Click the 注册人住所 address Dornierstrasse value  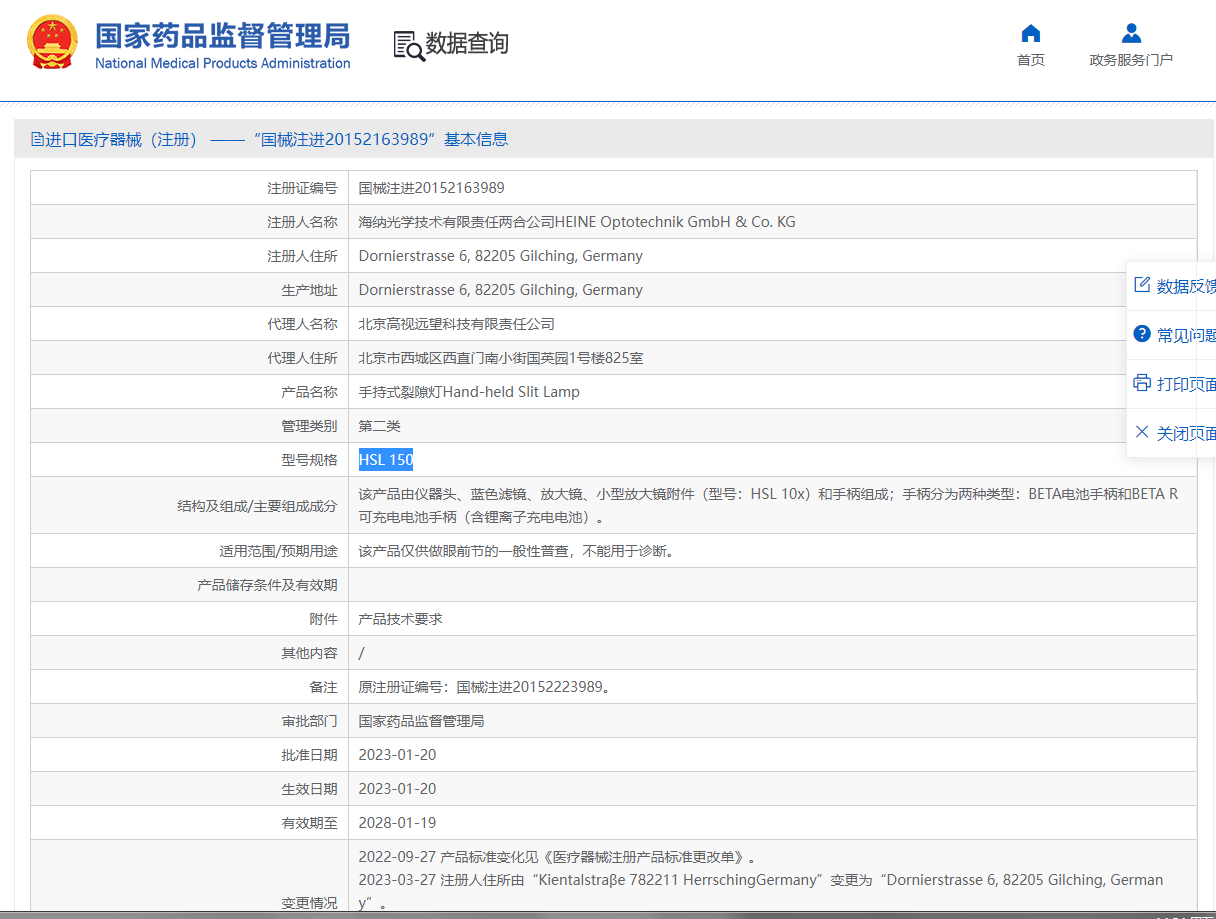coord(501,256)
